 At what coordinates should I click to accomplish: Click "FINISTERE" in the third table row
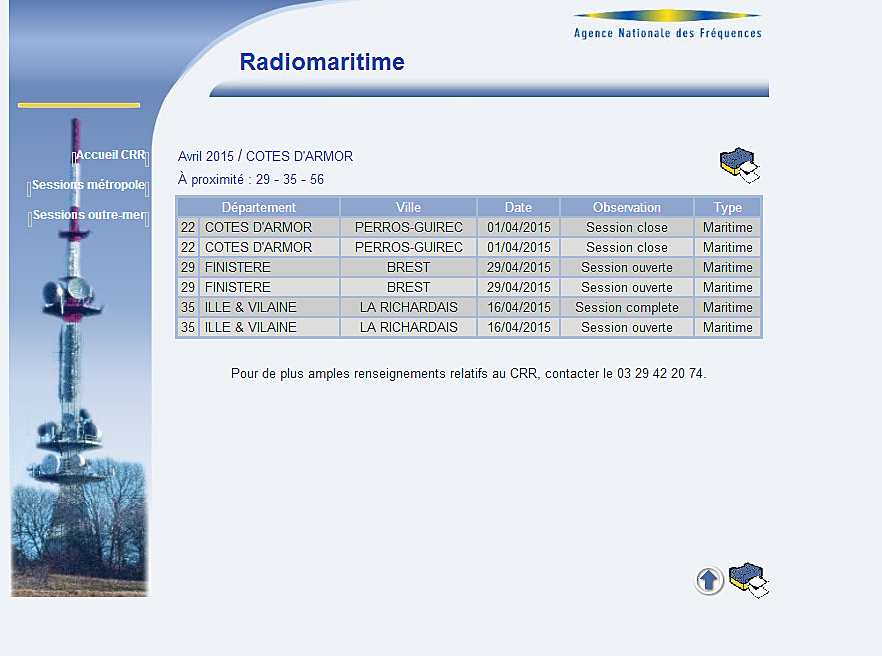(x=237, y=267)
